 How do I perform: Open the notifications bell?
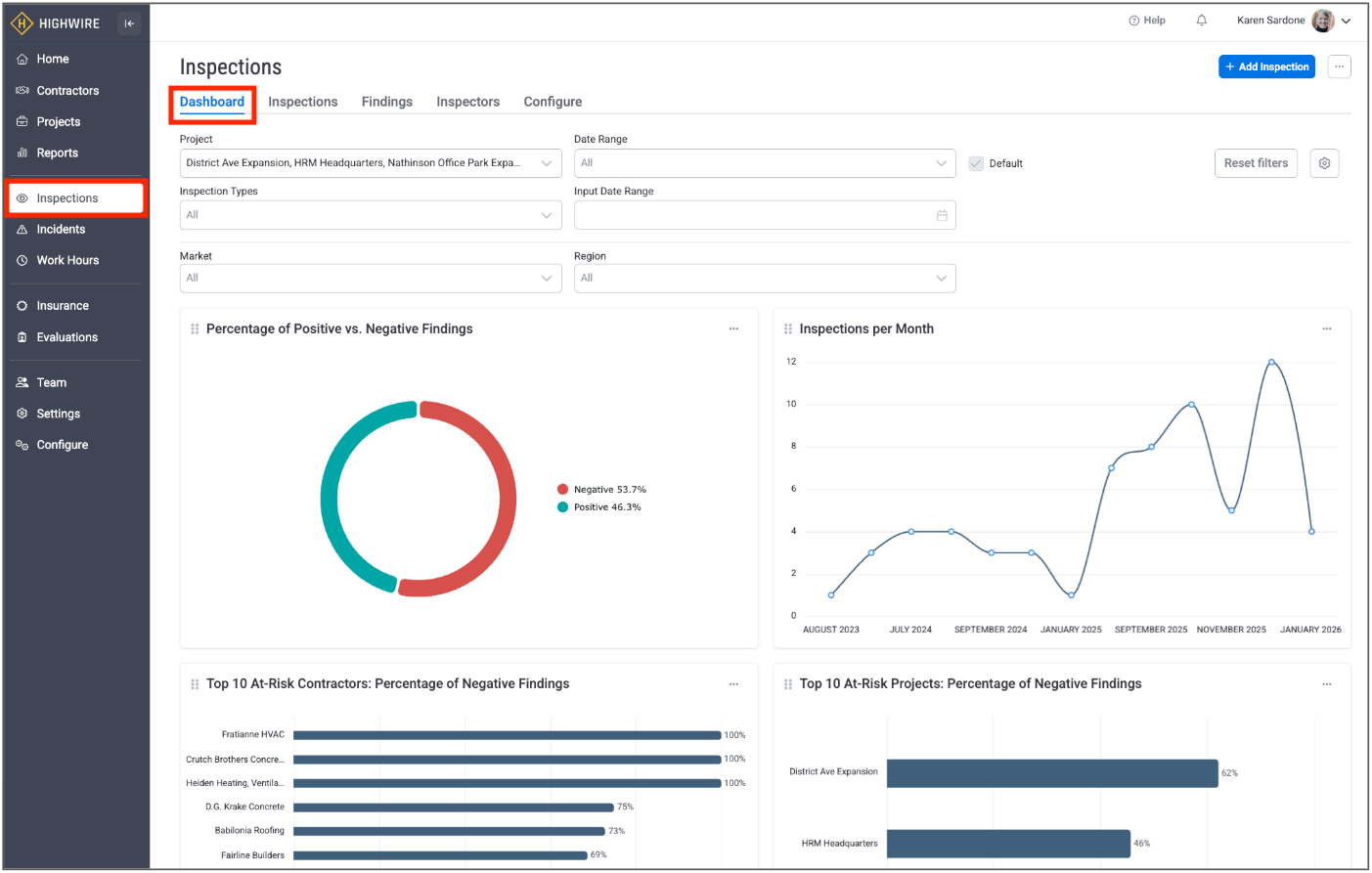1201,21
